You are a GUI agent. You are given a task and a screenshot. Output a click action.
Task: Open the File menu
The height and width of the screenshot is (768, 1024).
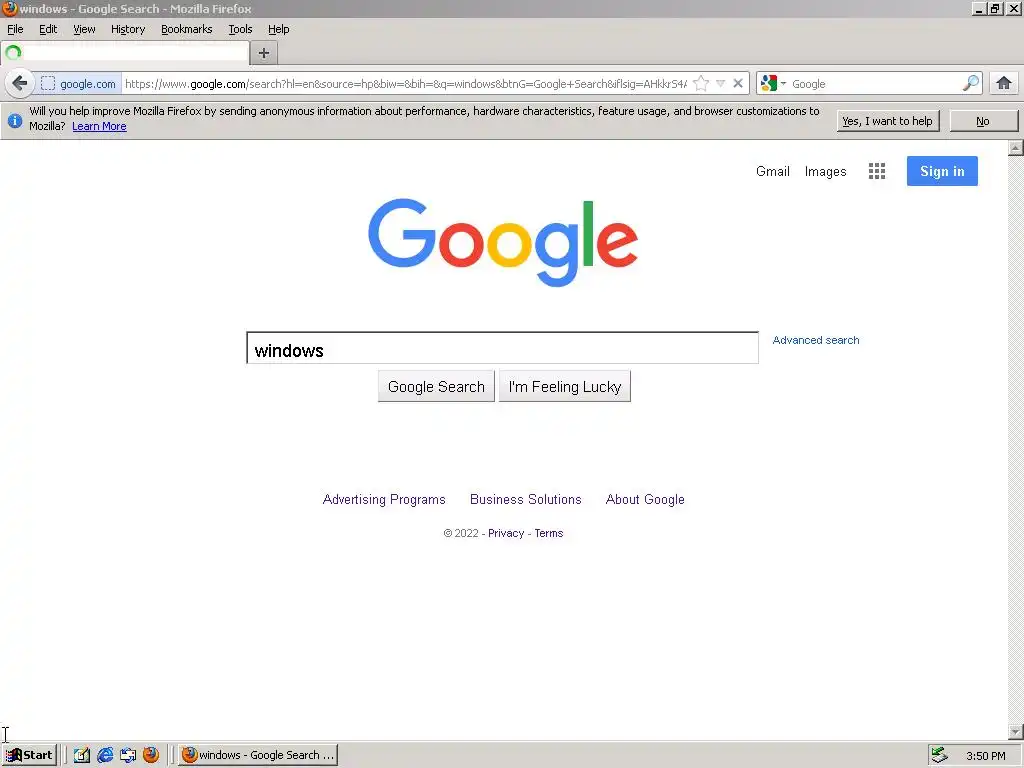(15, 29)
